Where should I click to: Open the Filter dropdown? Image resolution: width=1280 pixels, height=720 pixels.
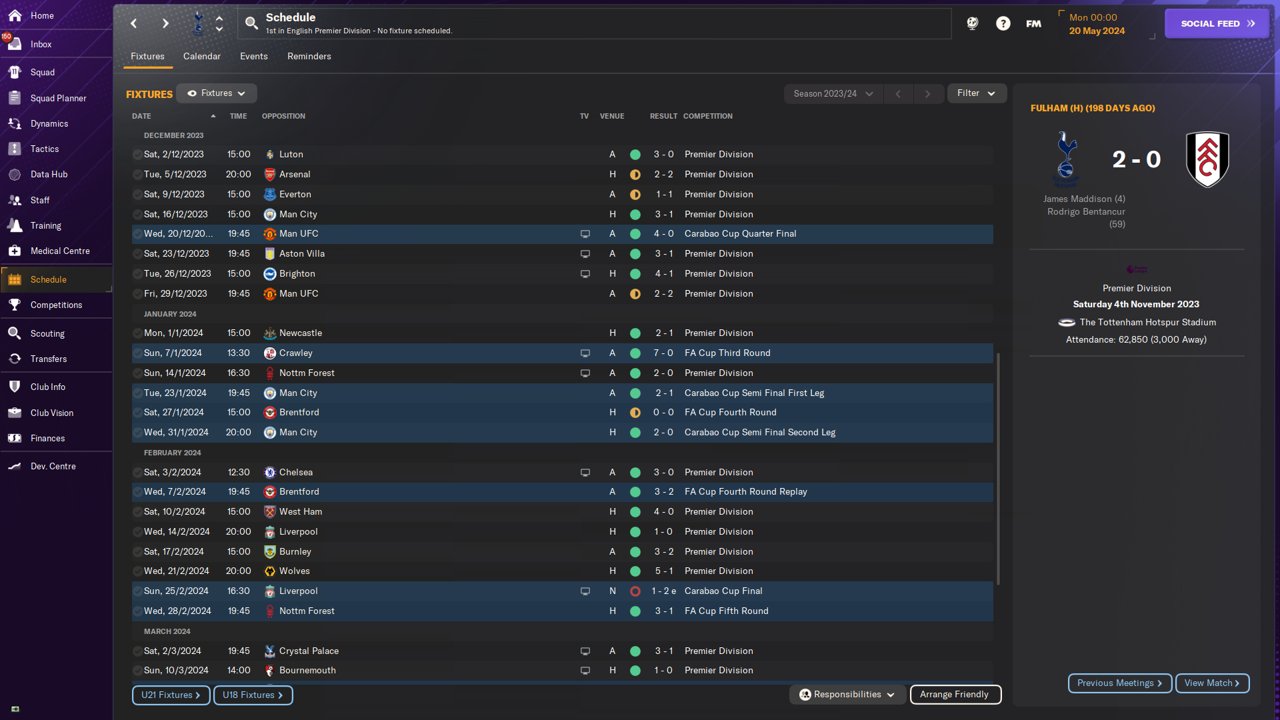click(976, 93)
